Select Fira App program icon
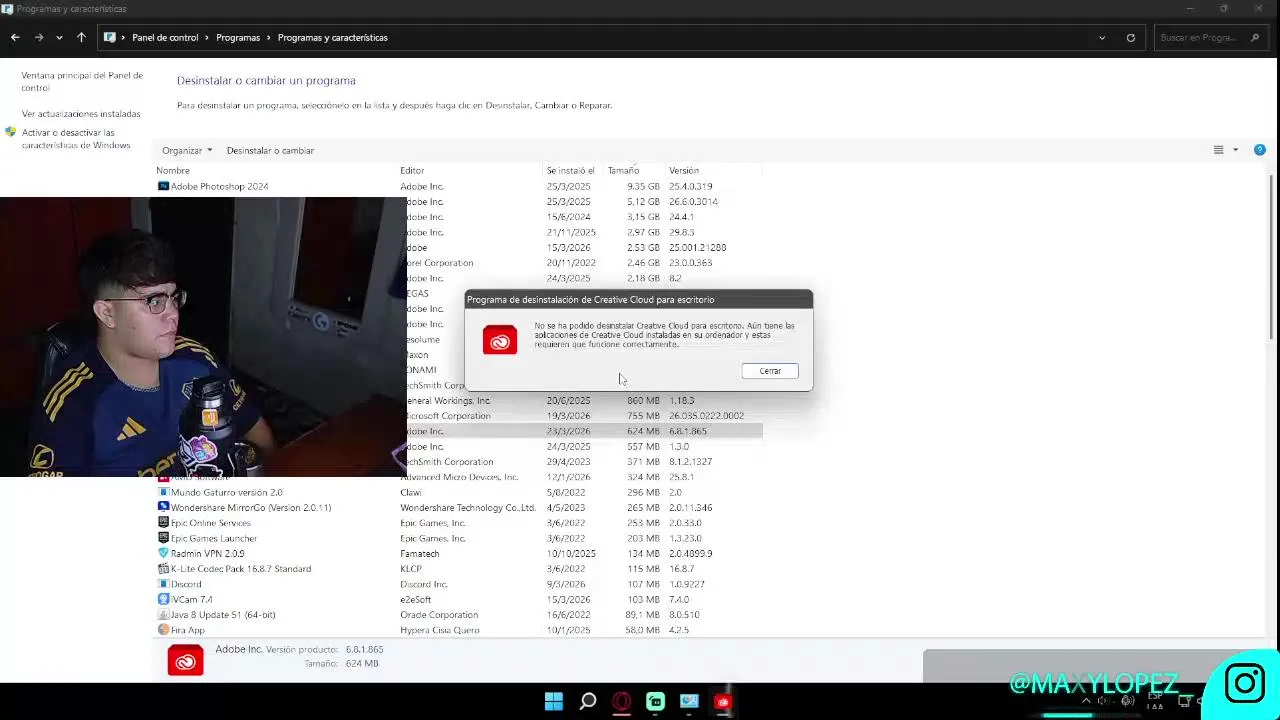Viewport: 1280px width, 720px height. [x=163, y=630]
